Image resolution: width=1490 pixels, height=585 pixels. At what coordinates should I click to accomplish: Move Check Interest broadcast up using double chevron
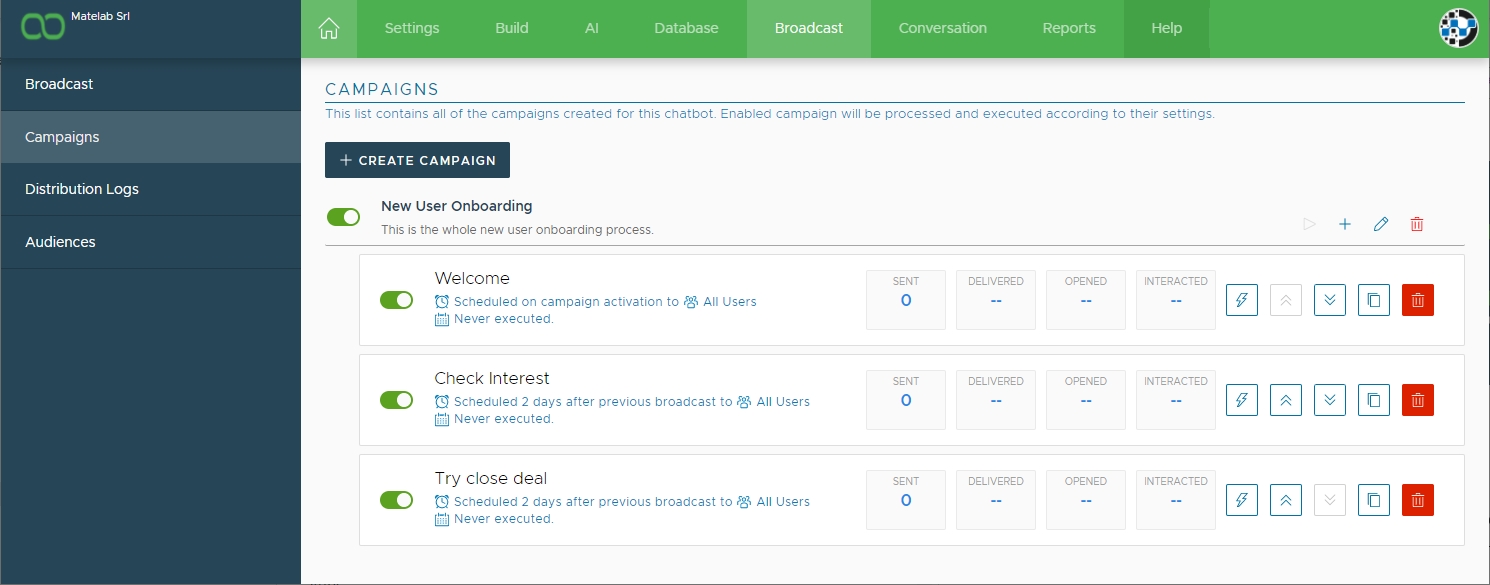1286,400
